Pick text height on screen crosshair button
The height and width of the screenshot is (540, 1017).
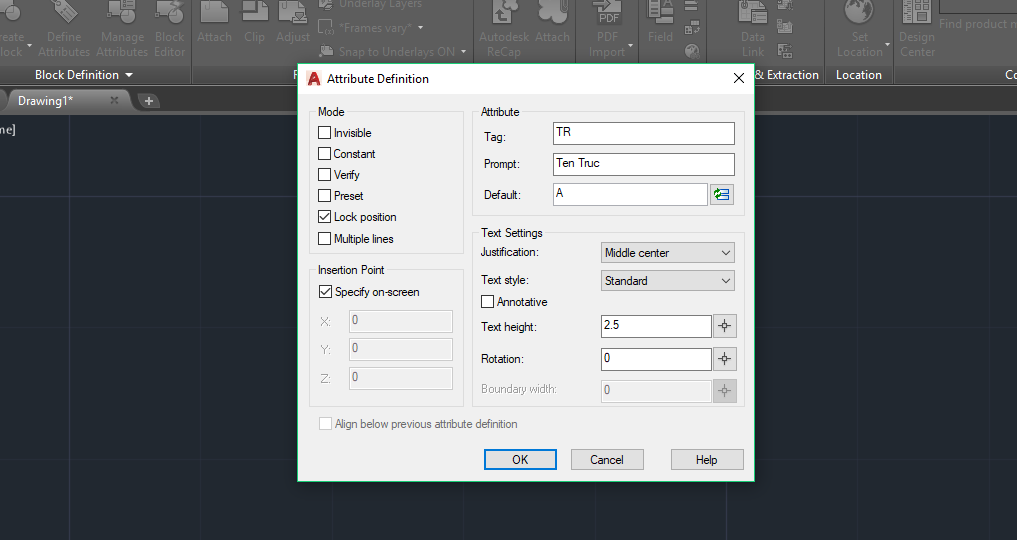(724, 326)
